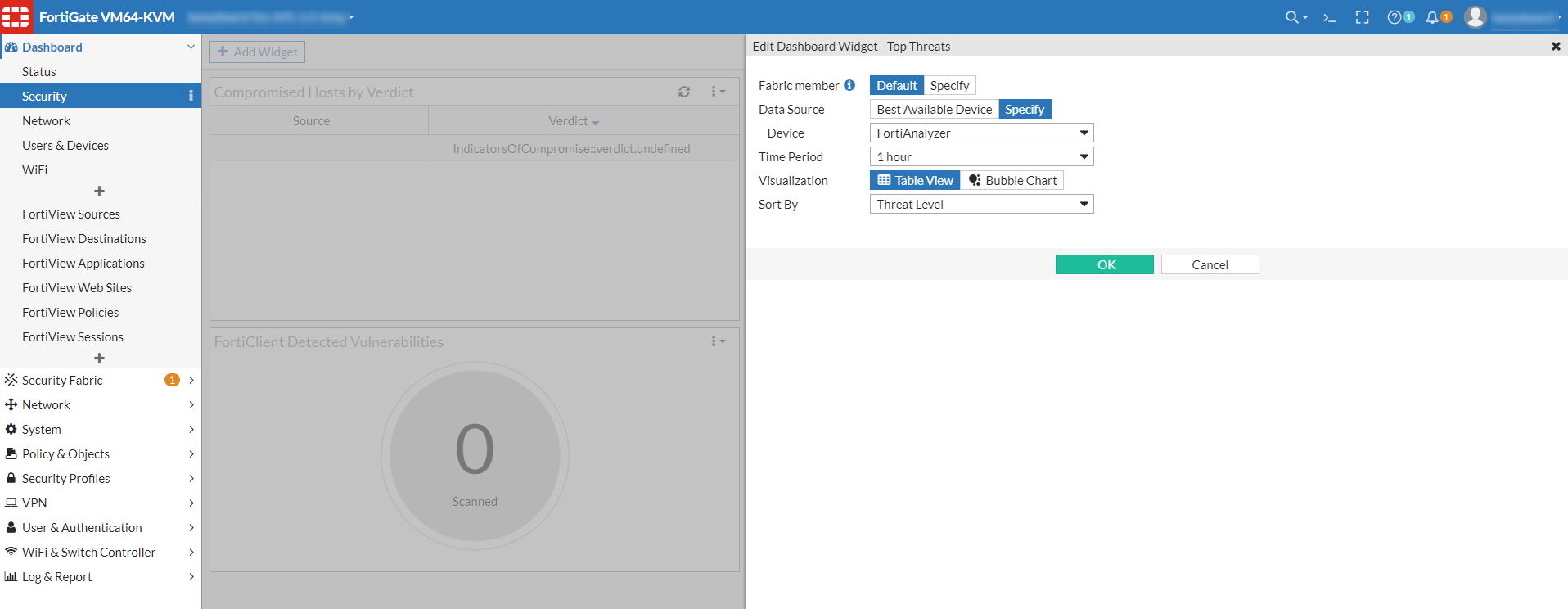Open Compromised Hosts widget options menu
This screenshot has width=1568, height=609.
[718, 92]
